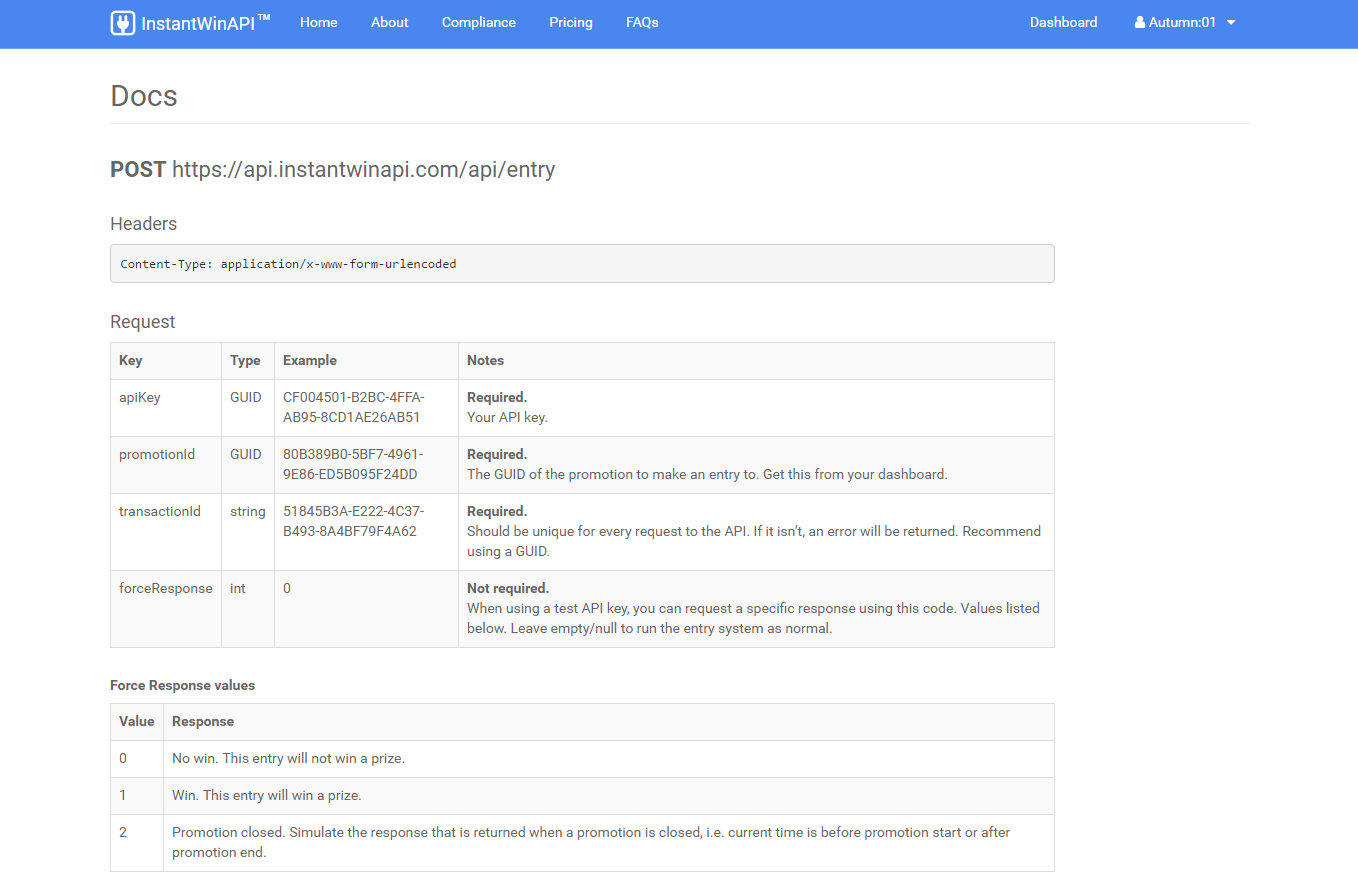Image resolution: width=1358 pixels, height=875 pixels.
Task: Click the apiKey example GUID CF004501
Action: pyautogui.click(x=353, y=407)
